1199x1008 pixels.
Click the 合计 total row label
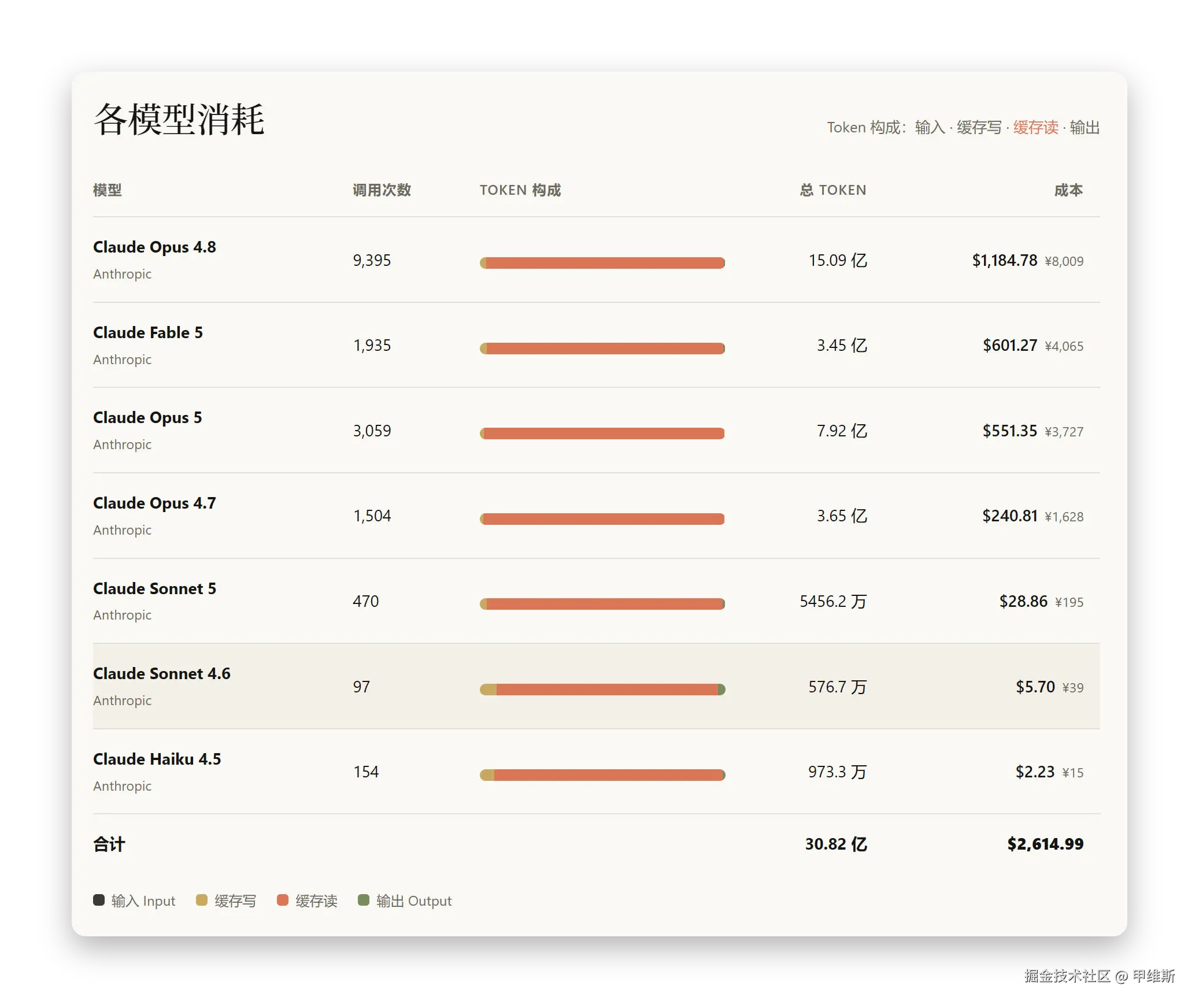[x=109, y=844]
